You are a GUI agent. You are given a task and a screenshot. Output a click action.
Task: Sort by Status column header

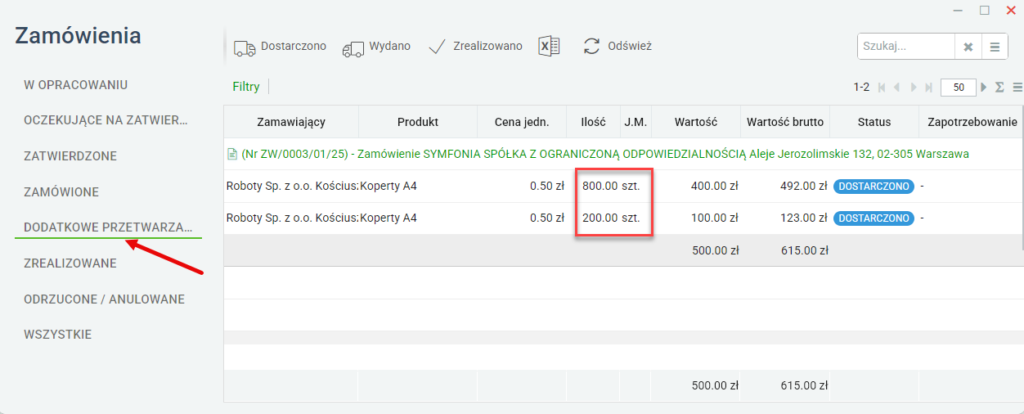[x=874, y=121]
